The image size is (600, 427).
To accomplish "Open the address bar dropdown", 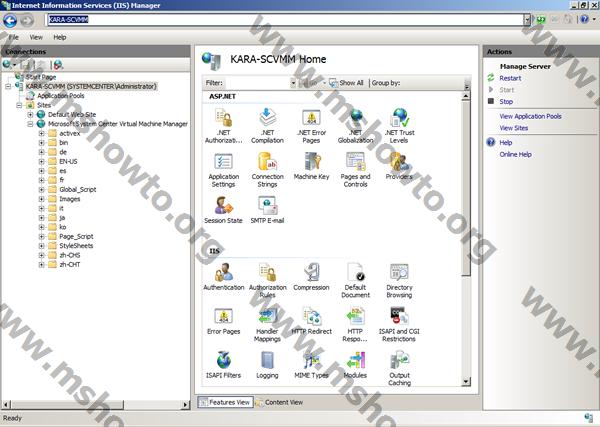I will pyautogui.click(x=527, y=20).
